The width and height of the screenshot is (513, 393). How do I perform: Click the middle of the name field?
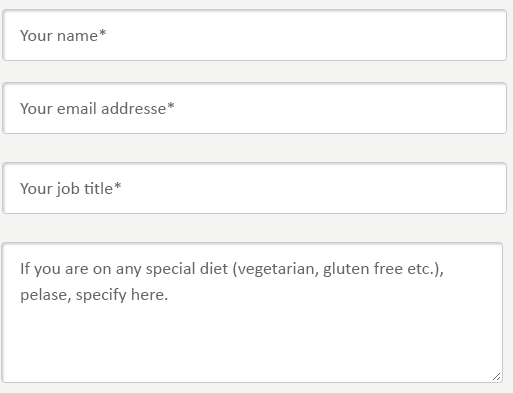pyautogui.click(x=254, y=35)
